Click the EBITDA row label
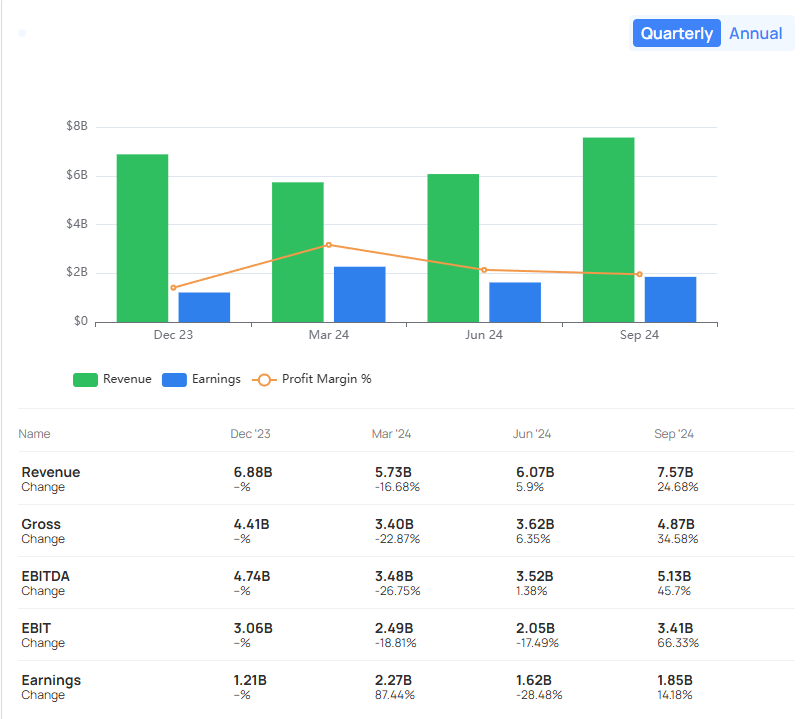Screen dimensions: 810x719 pyautogui.click(x=45, y=576)
